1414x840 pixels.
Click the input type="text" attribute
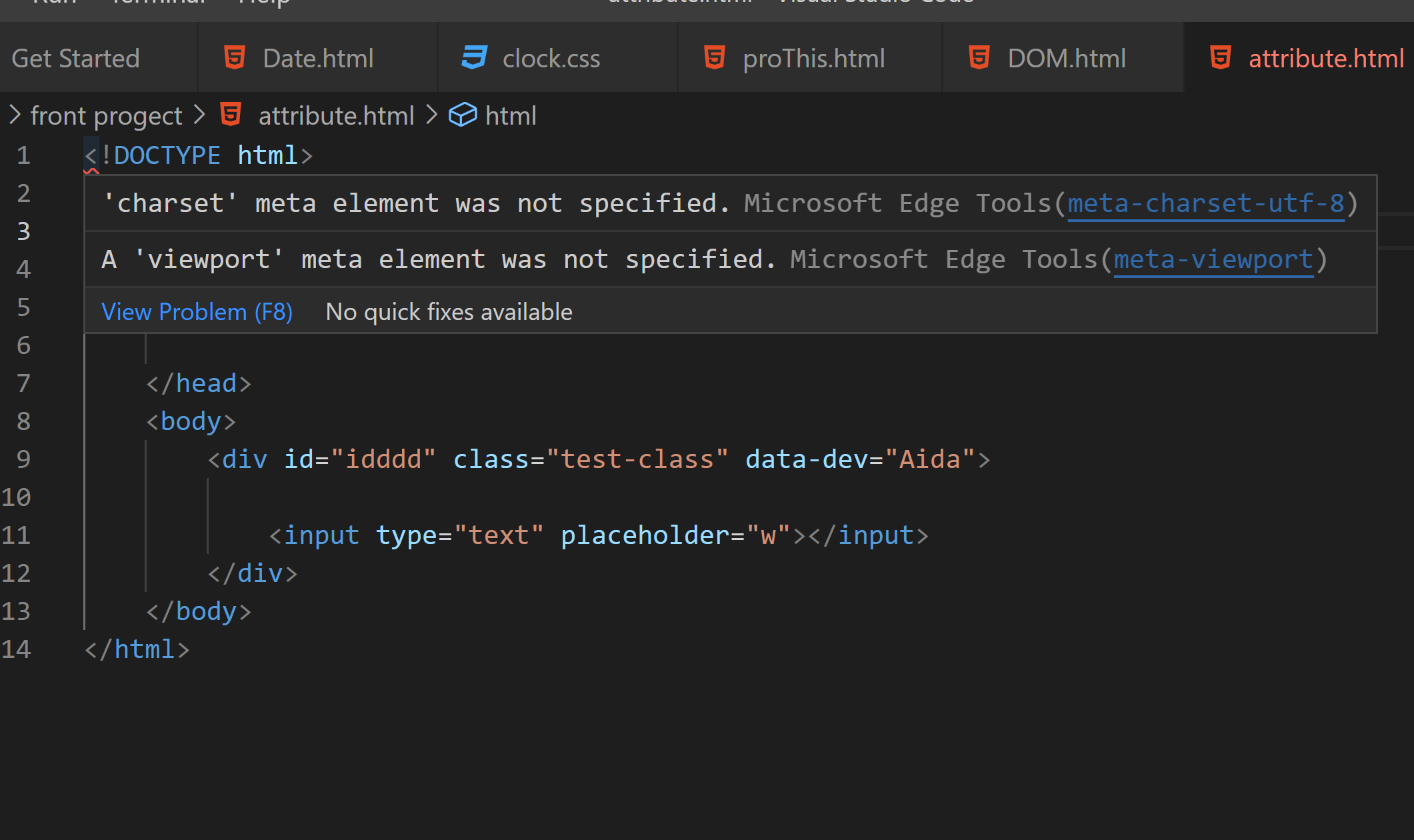[x=461, y=535]
